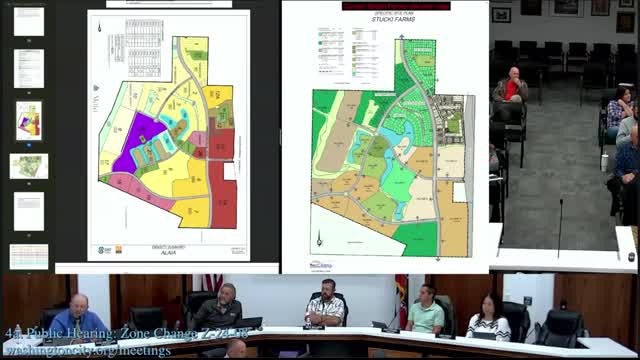Click the red banner above Stucki Farms page
Image resolution: width=640 pixels, height=360 pixels.
396,6
